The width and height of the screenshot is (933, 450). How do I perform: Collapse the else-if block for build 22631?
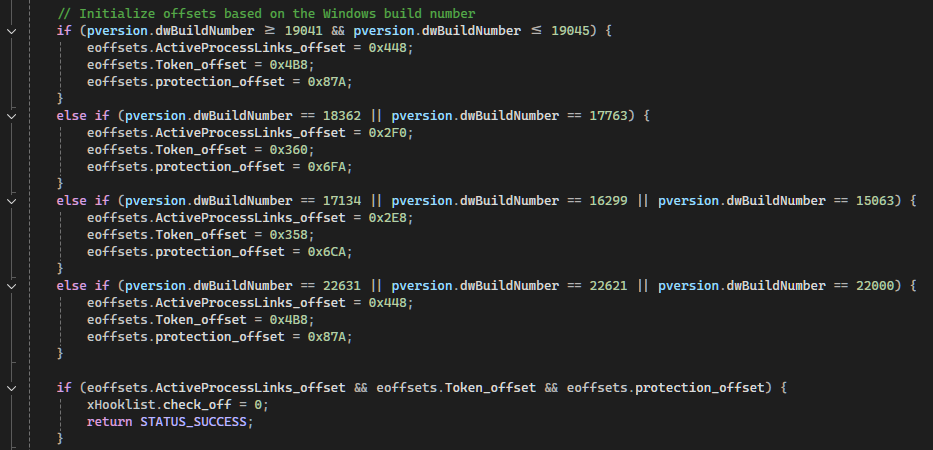[x=11, y=286]
